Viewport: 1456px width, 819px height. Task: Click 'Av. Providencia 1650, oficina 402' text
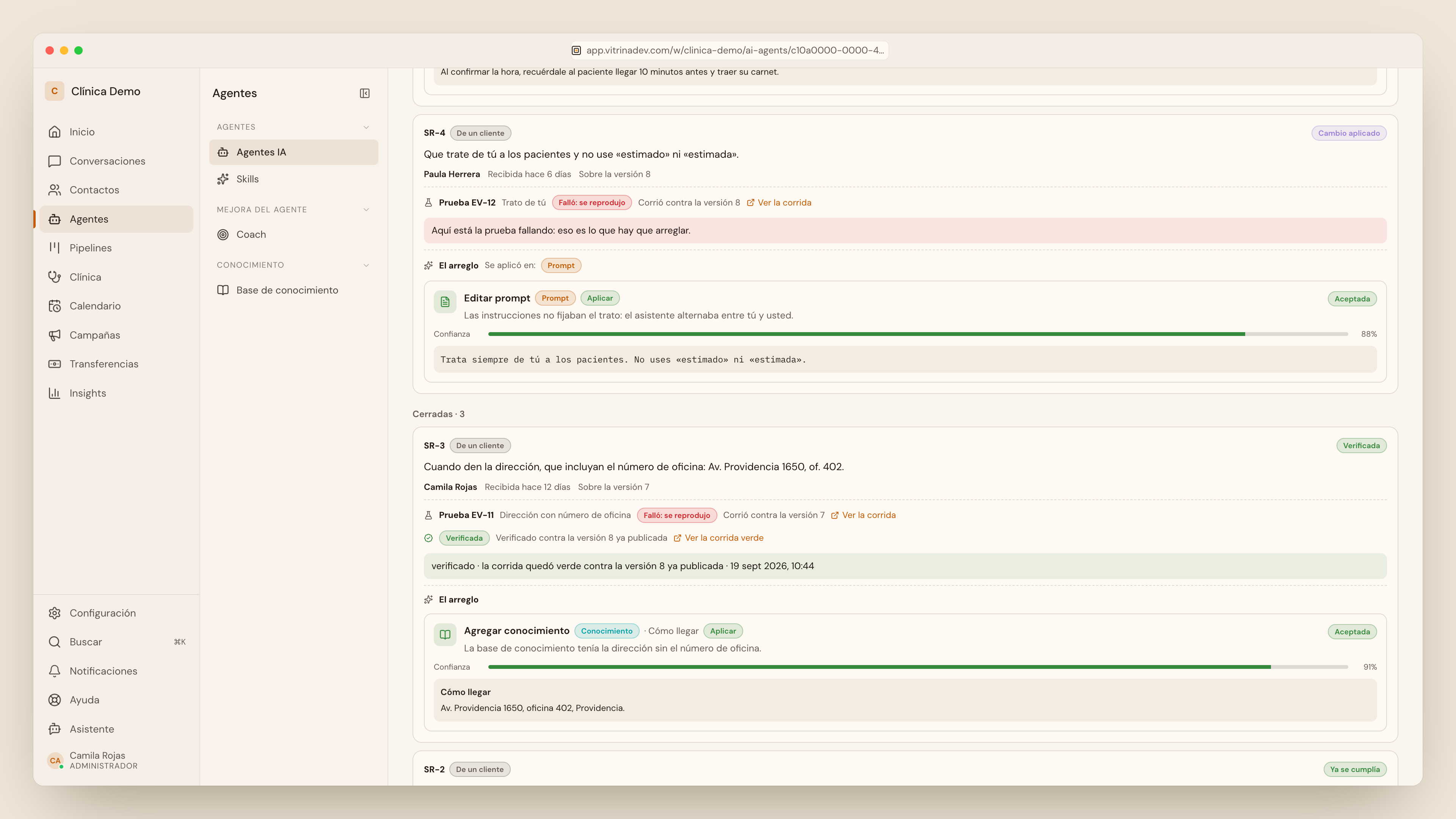(532, 708)
